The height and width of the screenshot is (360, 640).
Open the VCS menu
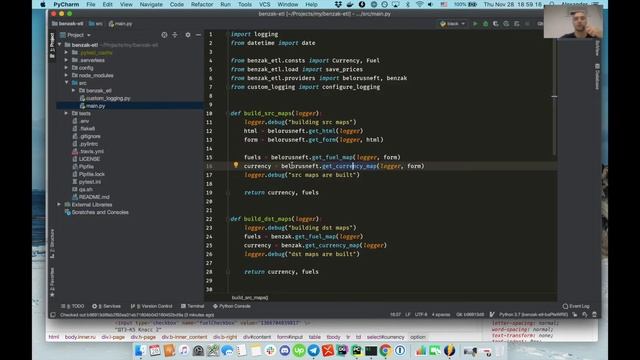264,4
